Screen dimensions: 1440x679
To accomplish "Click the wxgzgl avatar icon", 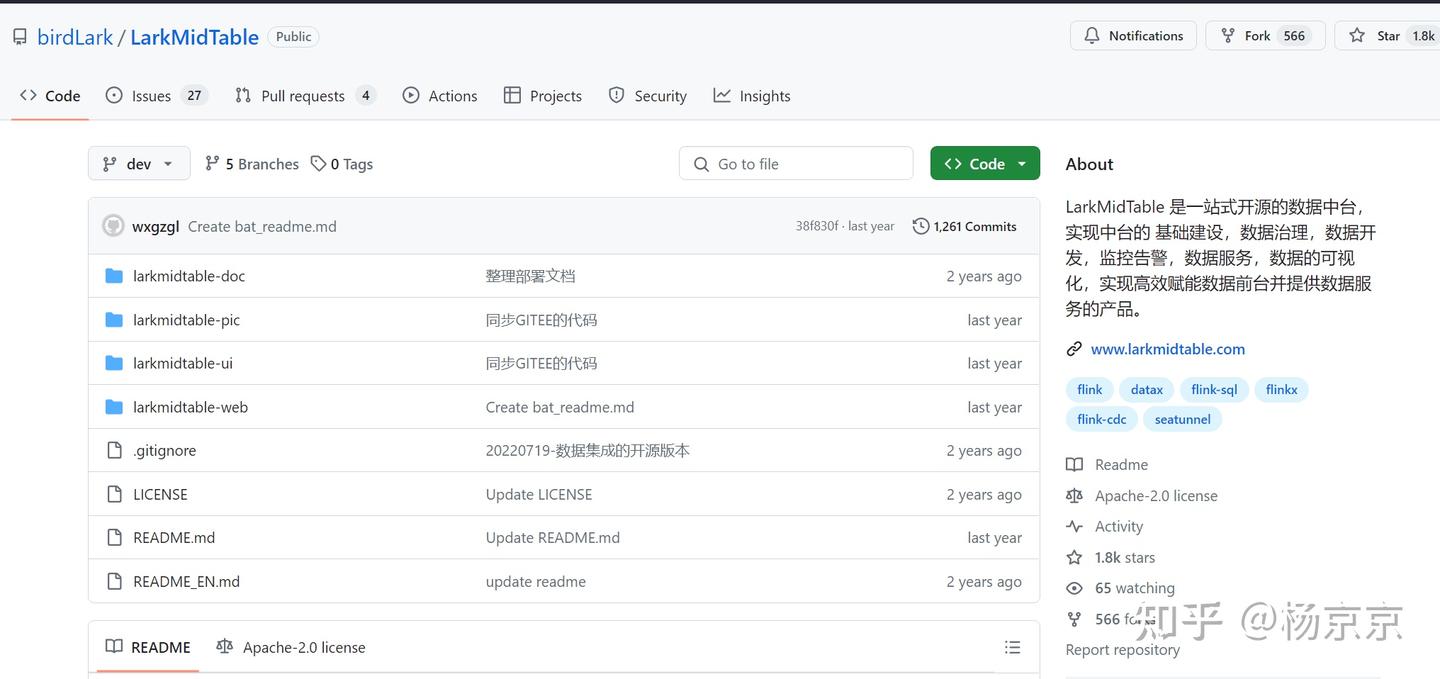I will point(113,226).
